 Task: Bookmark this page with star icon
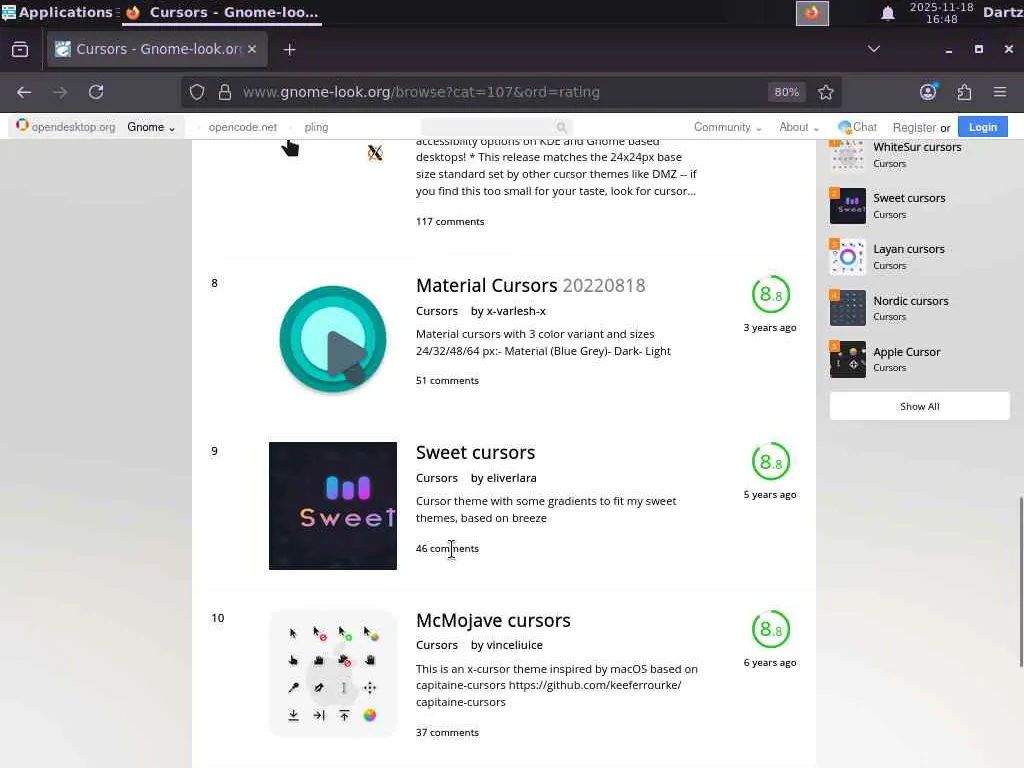coord(825,92)
